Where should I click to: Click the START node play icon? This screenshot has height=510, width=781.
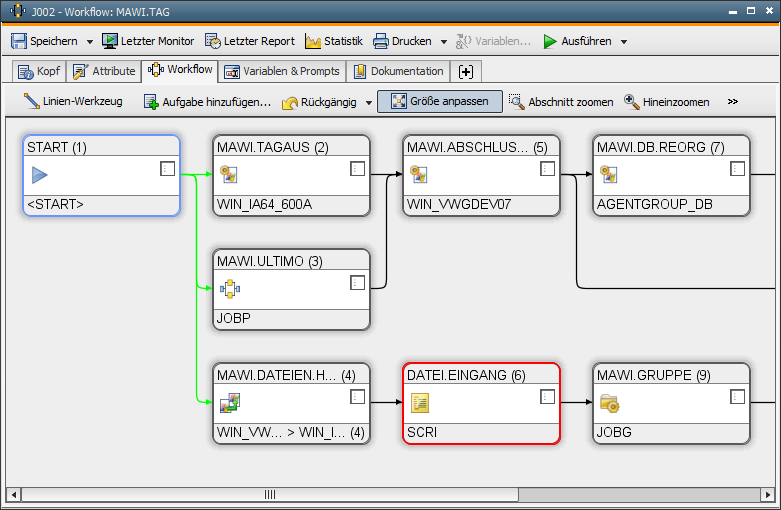(39, 175)
